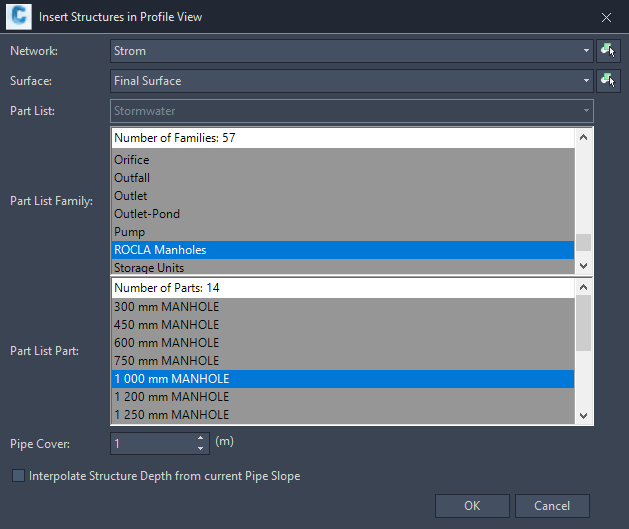Select 450 mm MANHOLE part
This screenshot has width=629, height=529.
pos(343,325)
